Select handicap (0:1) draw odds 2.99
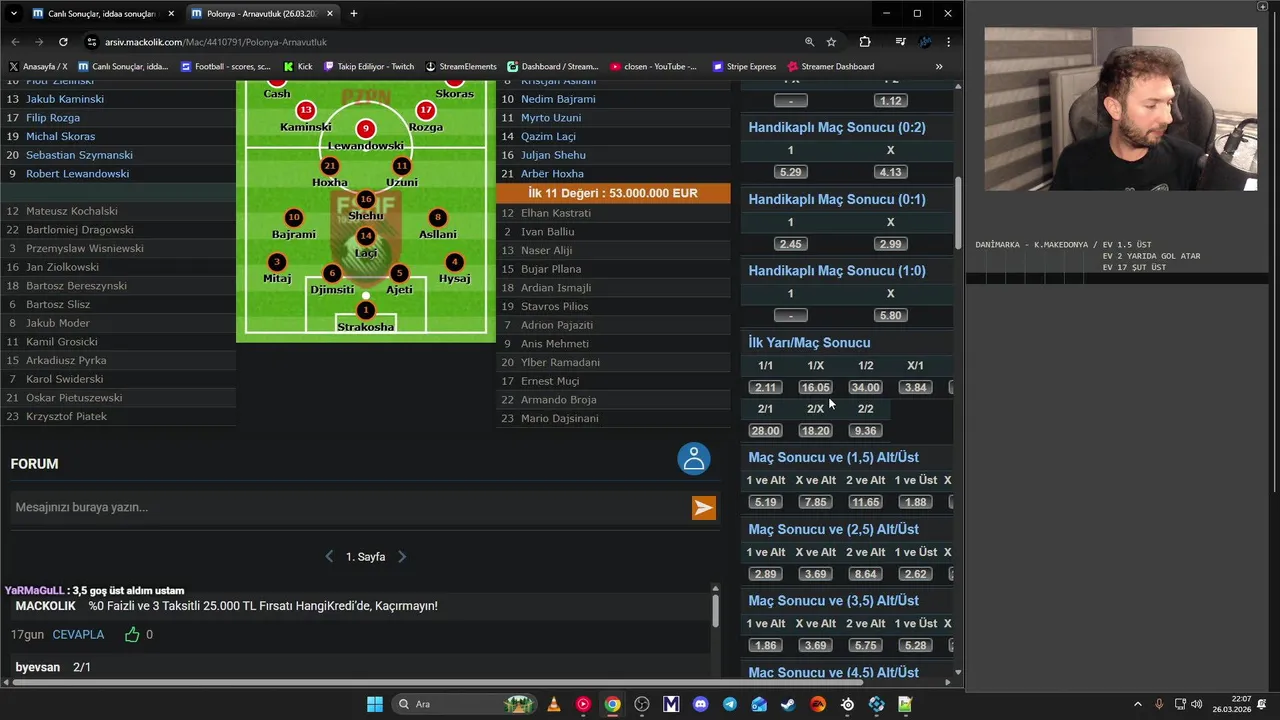The height and width of the screenshot is (720, 1280). (x=890, y=244)
